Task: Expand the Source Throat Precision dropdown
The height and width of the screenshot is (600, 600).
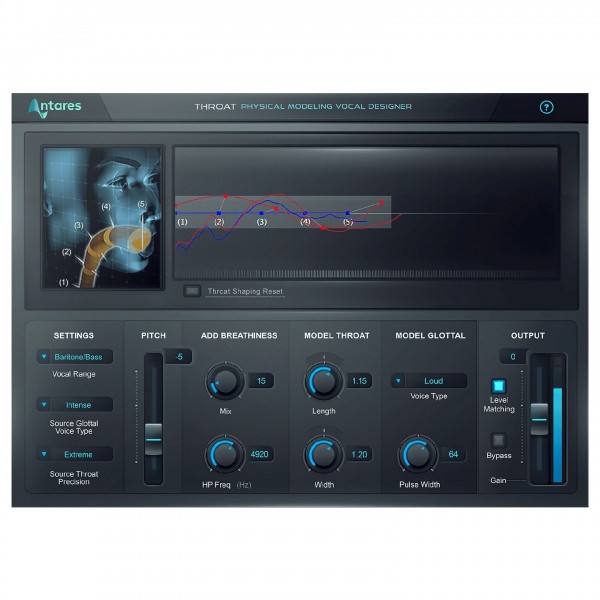Action: (76, 454)
